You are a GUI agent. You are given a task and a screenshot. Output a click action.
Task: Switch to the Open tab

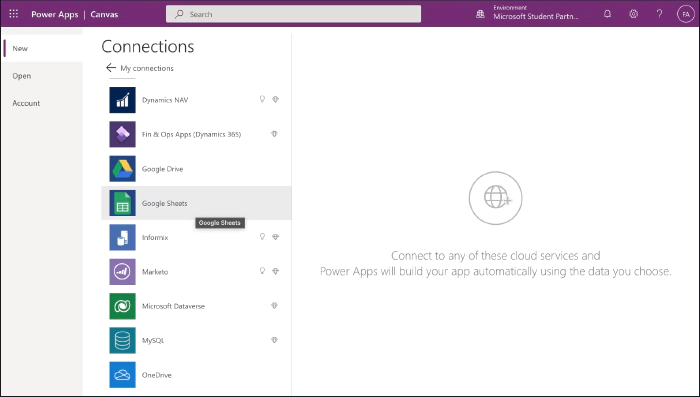click(22, 76)
